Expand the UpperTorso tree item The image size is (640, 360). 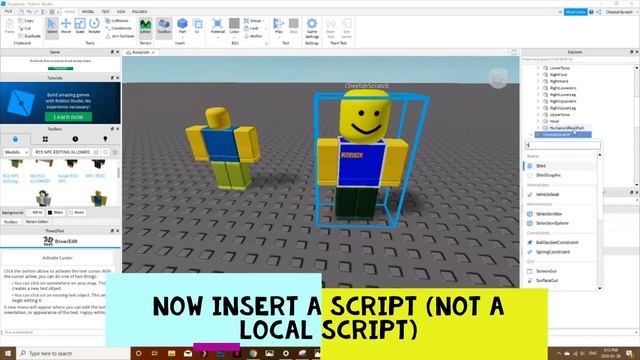[x=538, y=115]
